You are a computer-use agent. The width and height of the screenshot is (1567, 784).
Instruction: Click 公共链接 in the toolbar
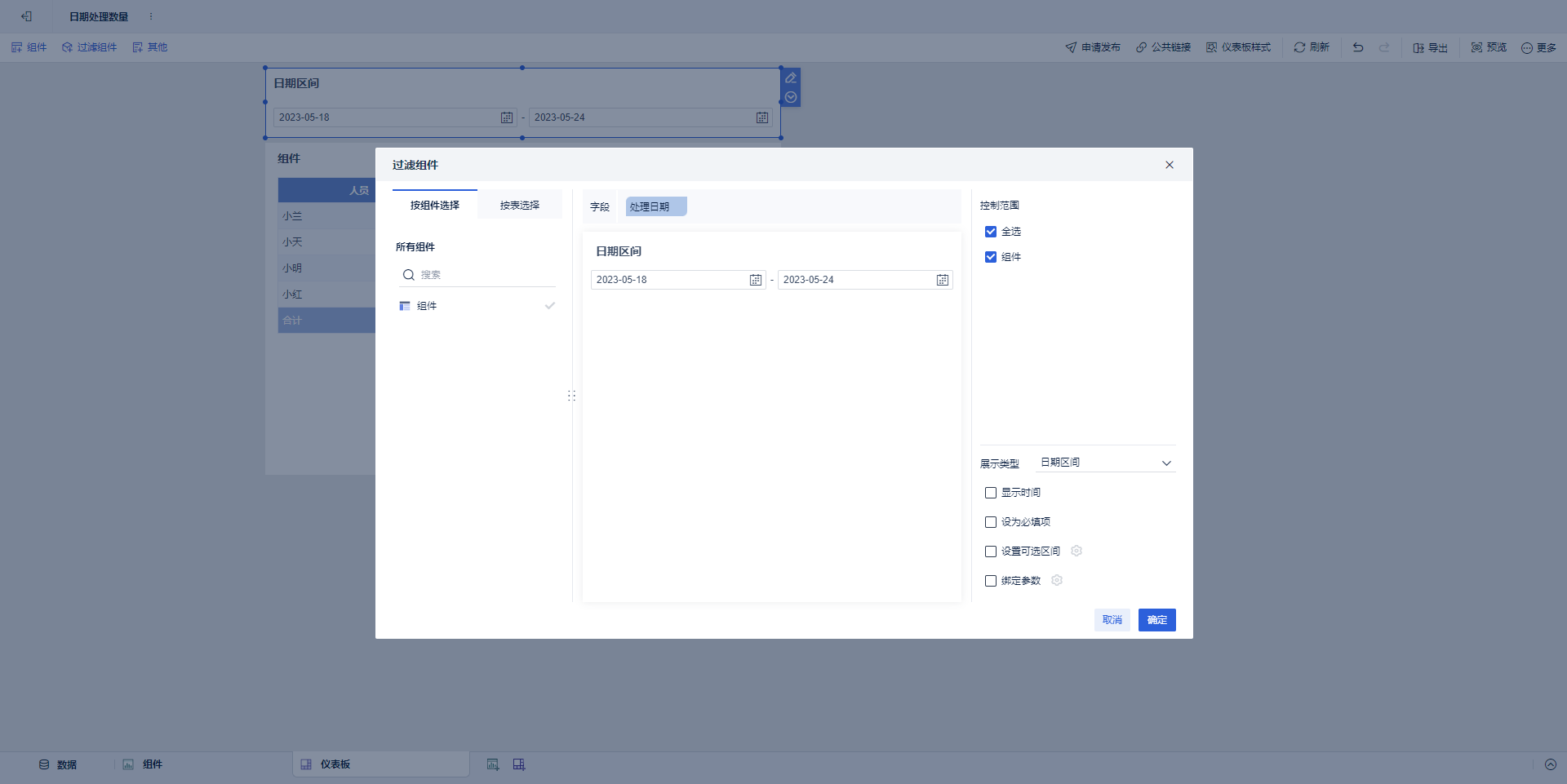pyautogui.click(x=1163, y=47)
